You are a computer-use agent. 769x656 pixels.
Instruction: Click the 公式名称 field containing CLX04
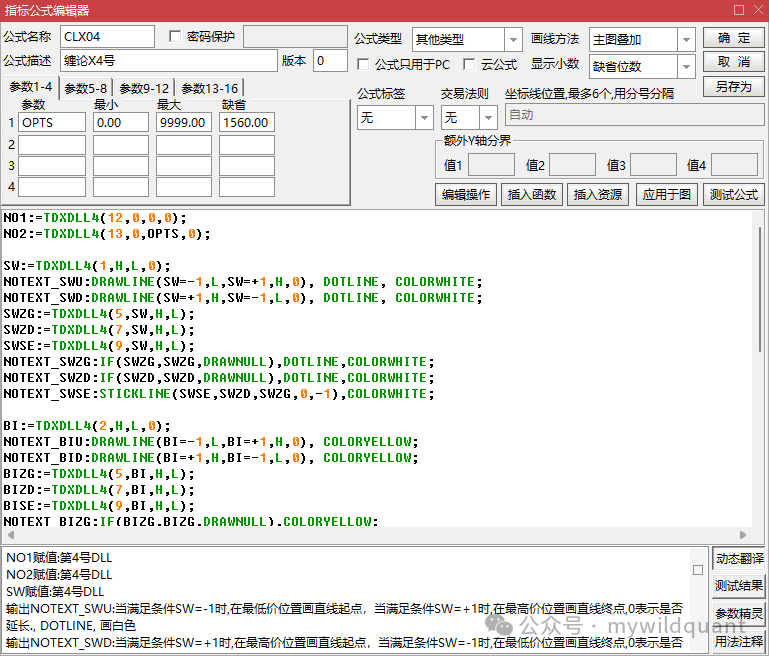coord(107,37)
